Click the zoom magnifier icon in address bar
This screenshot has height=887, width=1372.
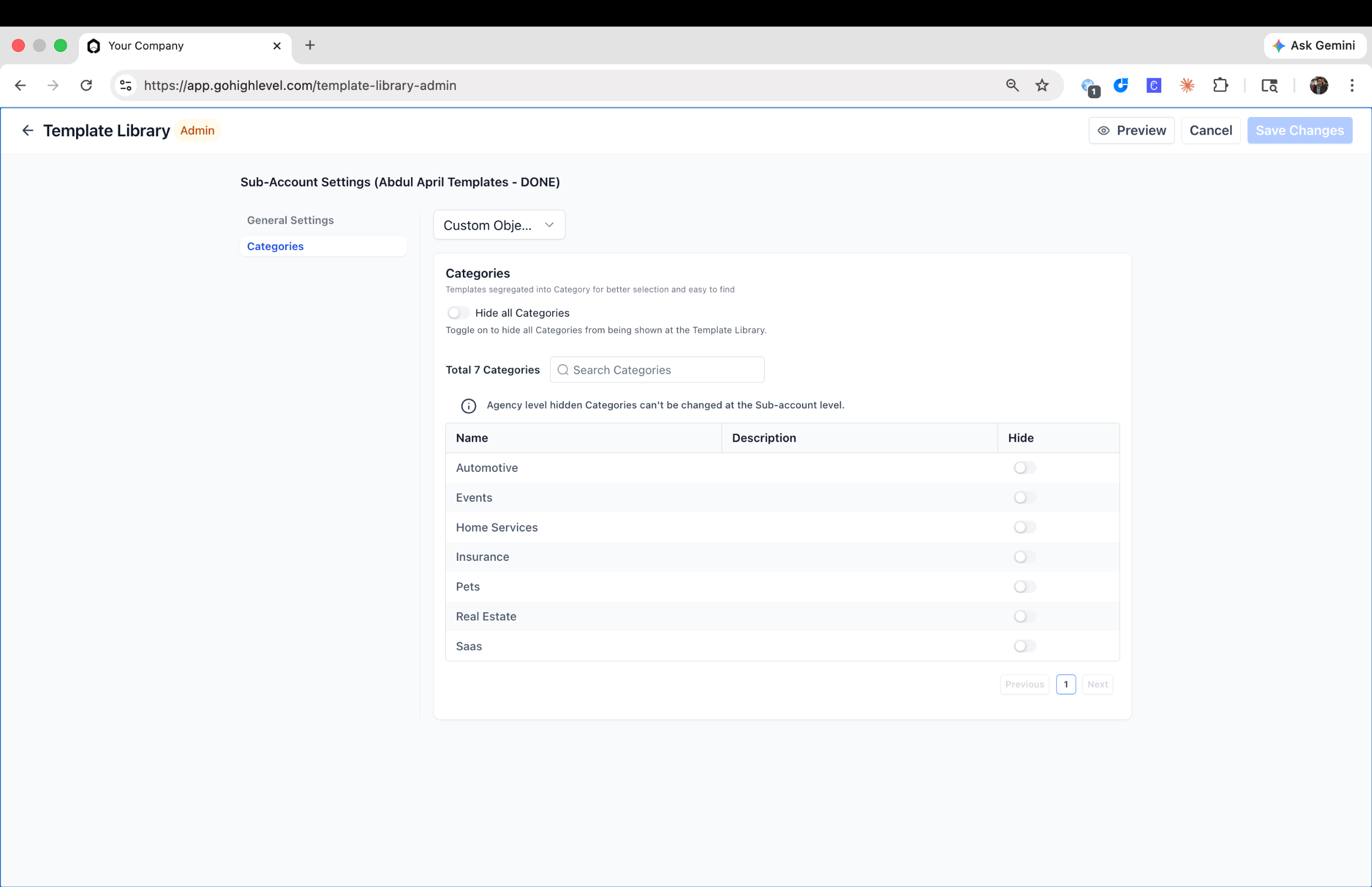1012,86
